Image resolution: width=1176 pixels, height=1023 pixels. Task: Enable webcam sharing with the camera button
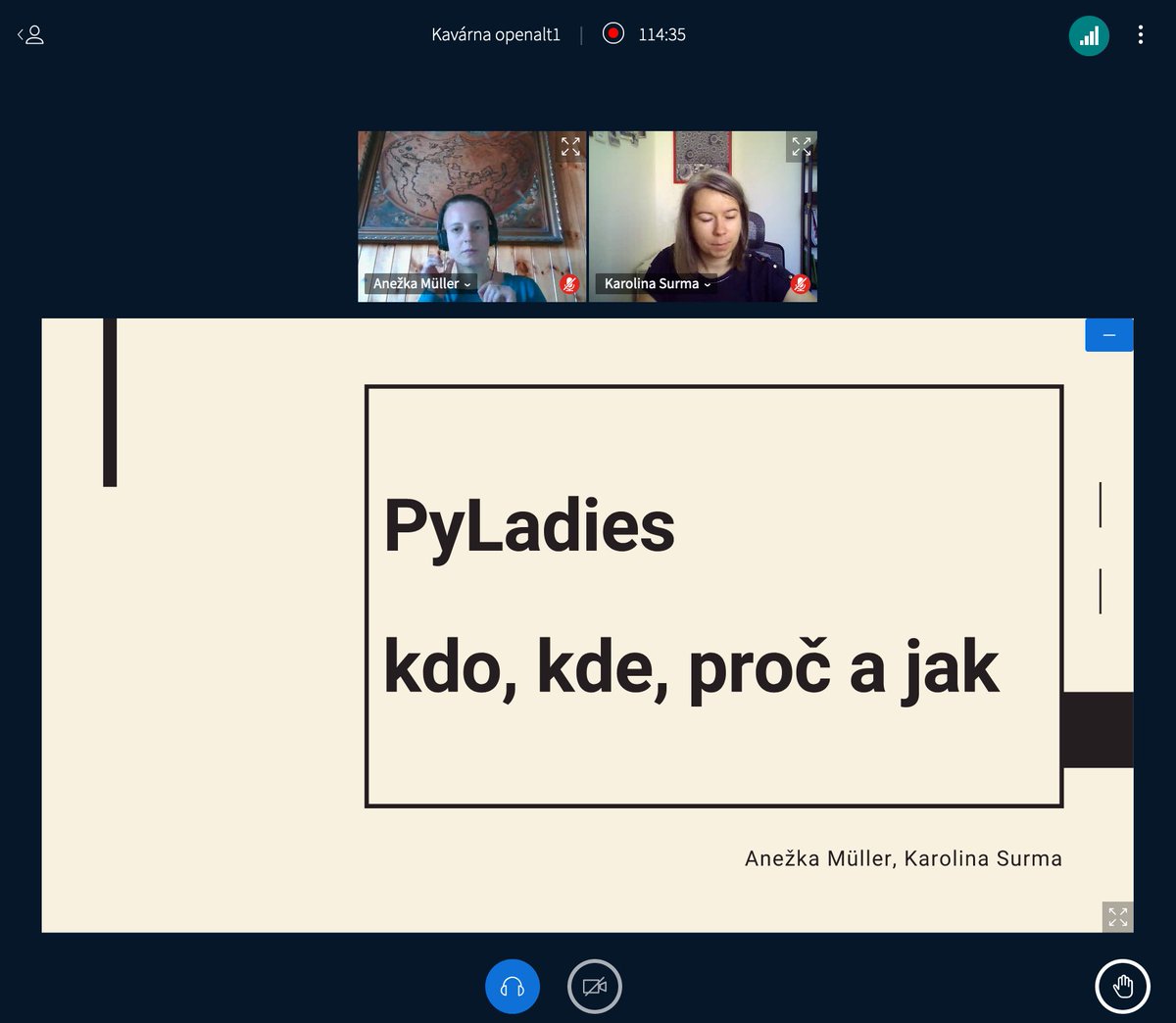tap(594, 987)
